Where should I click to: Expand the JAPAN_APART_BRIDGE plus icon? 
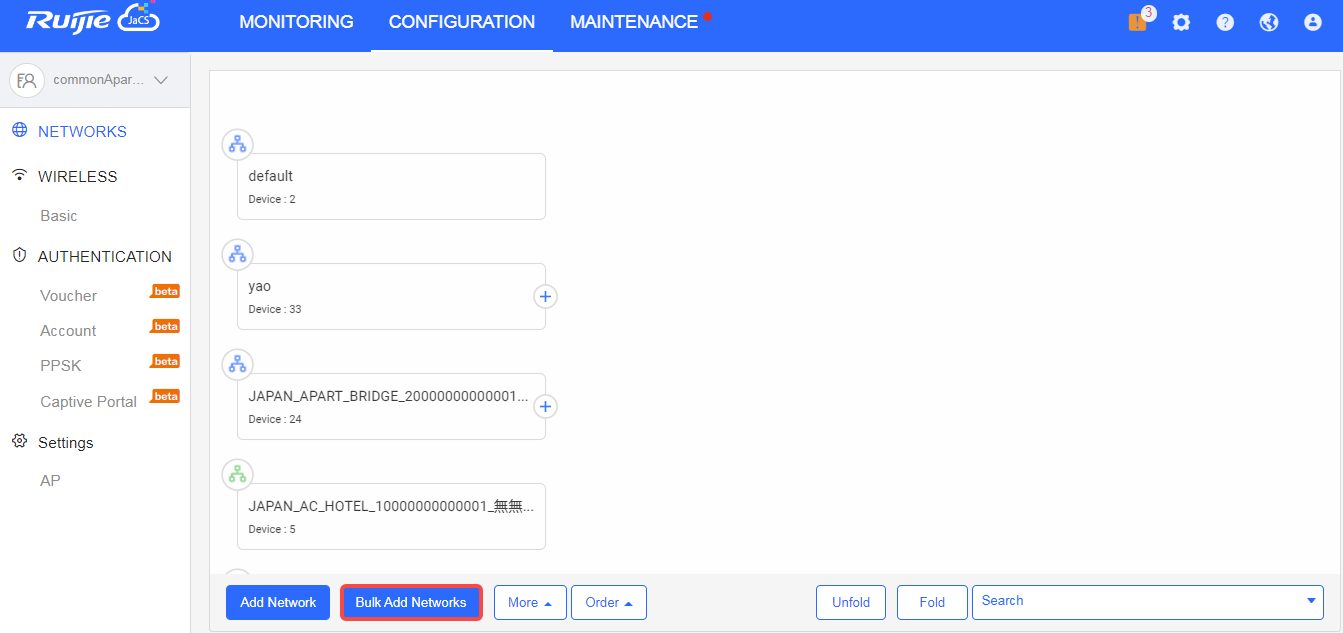[545, 406]
